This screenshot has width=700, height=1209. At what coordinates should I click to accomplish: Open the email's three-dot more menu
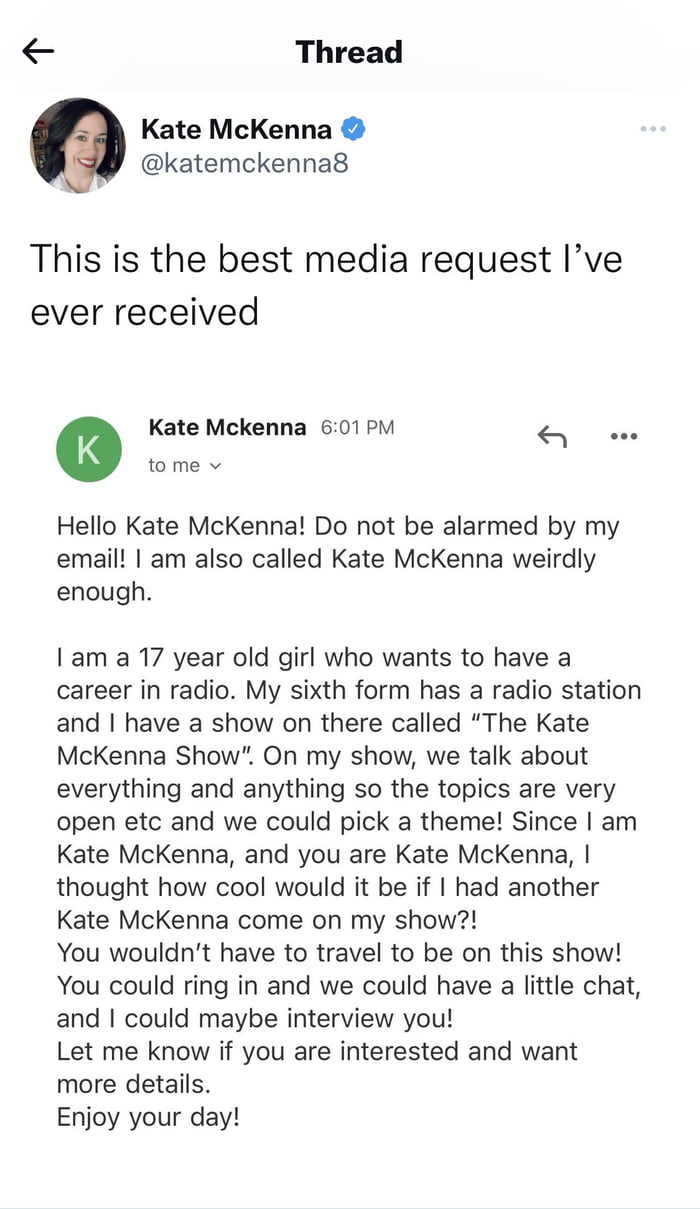tap(623, 435)
